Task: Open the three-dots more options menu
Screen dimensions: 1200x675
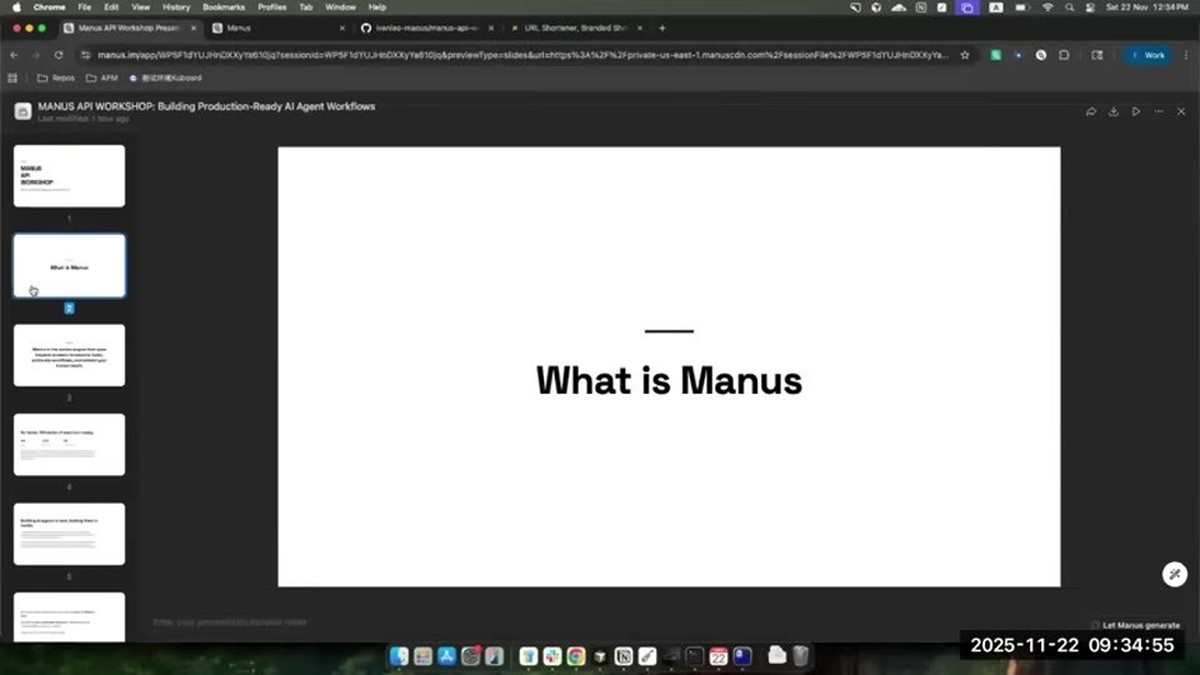Action: (1158, 111)
